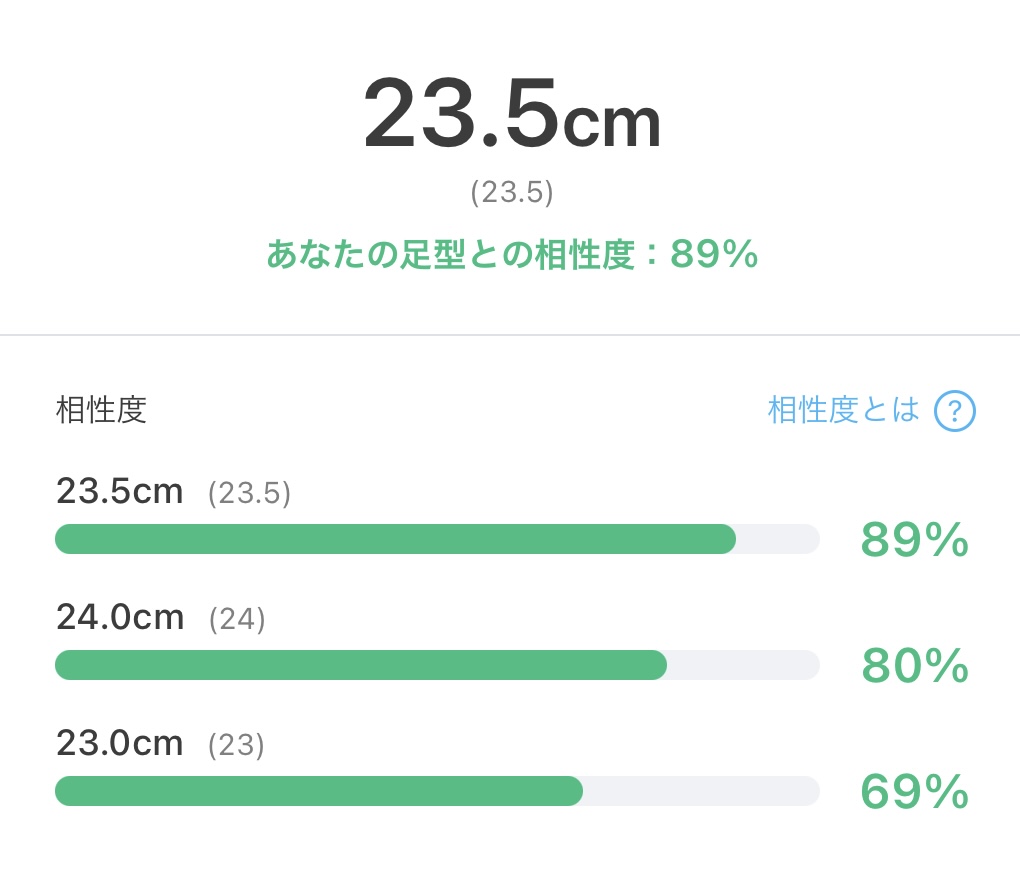Click the gray (23) next to 23.0cm label
1020x881 pixels.
click(236, 744)
